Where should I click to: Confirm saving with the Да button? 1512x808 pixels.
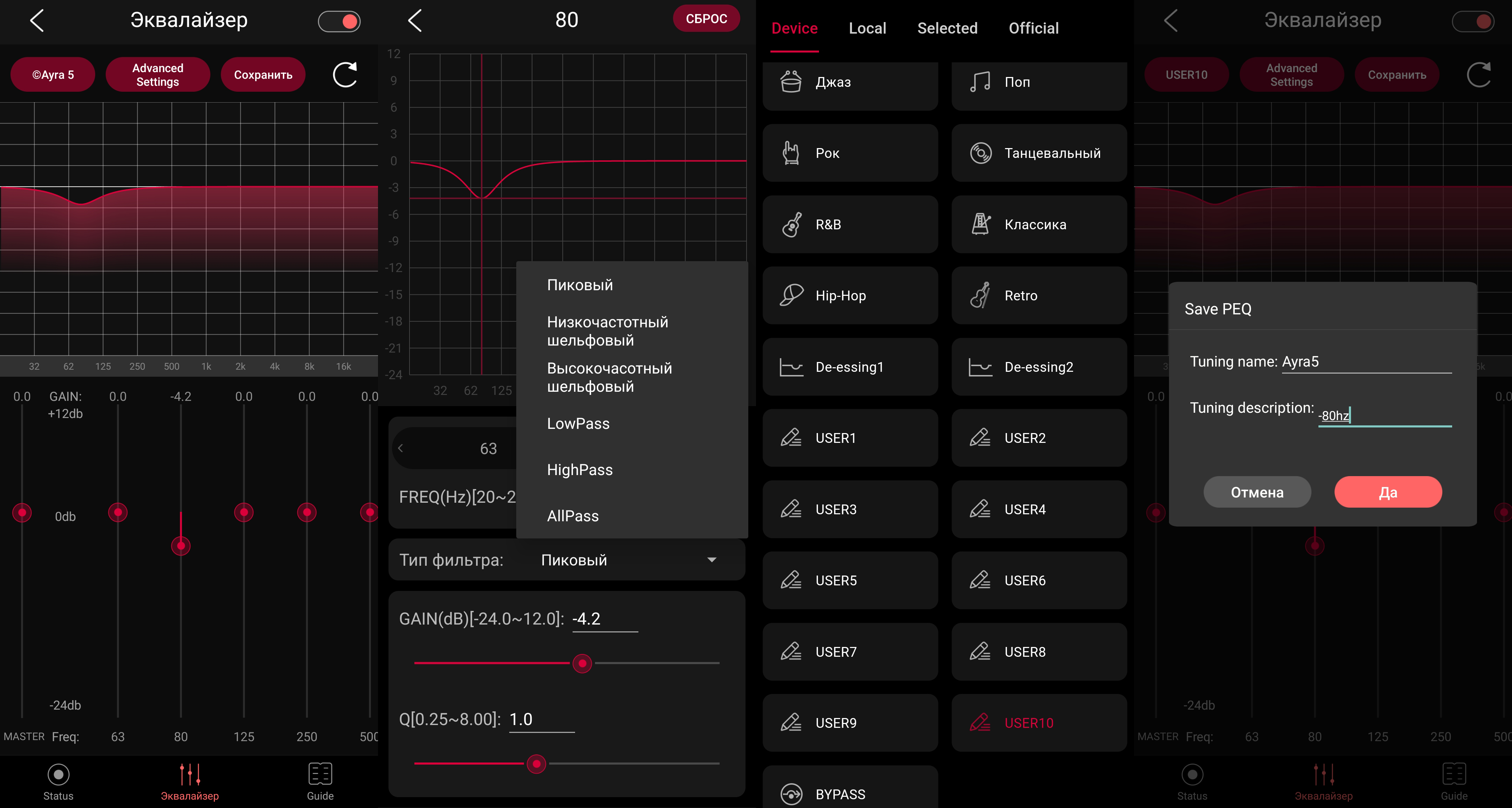1387,492
